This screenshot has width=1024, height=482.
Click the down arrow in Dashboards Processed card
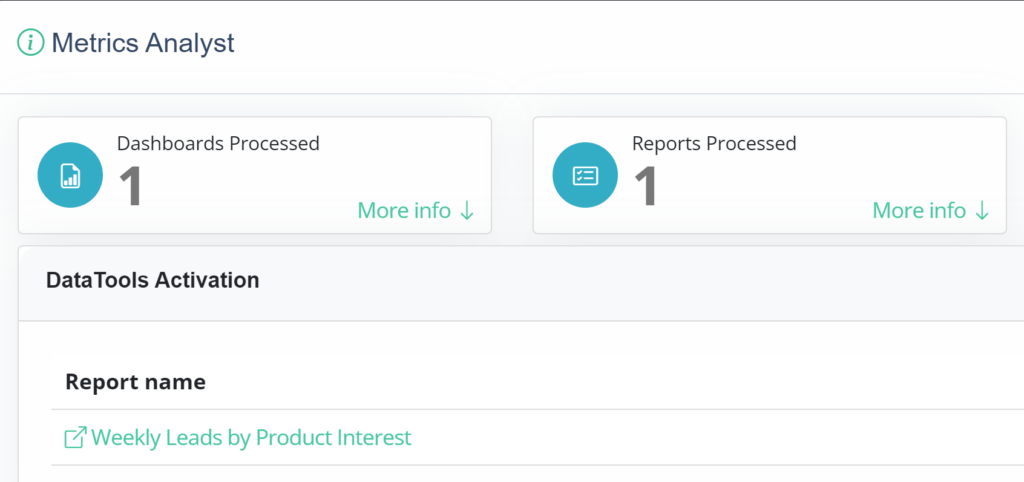(x=466, y=211)
